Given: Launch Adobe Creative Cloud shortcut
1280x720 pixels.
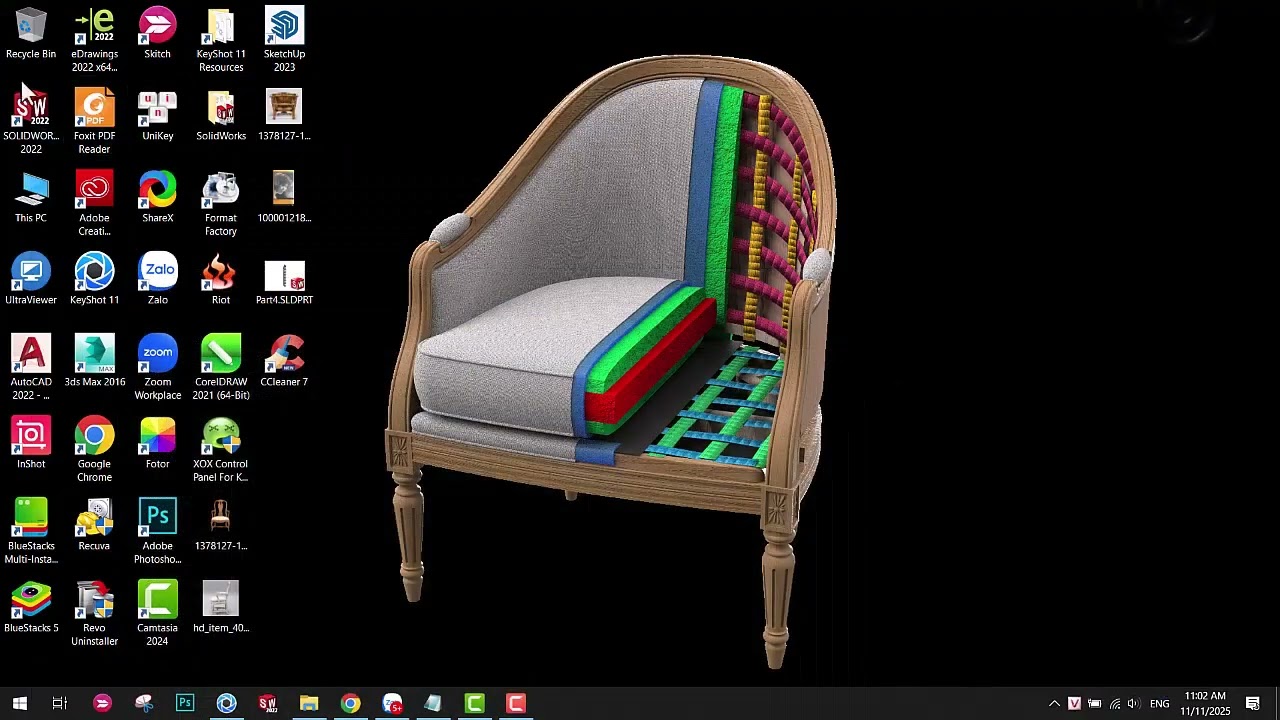Looking at the screenshot, I should [x=94, y=204].
